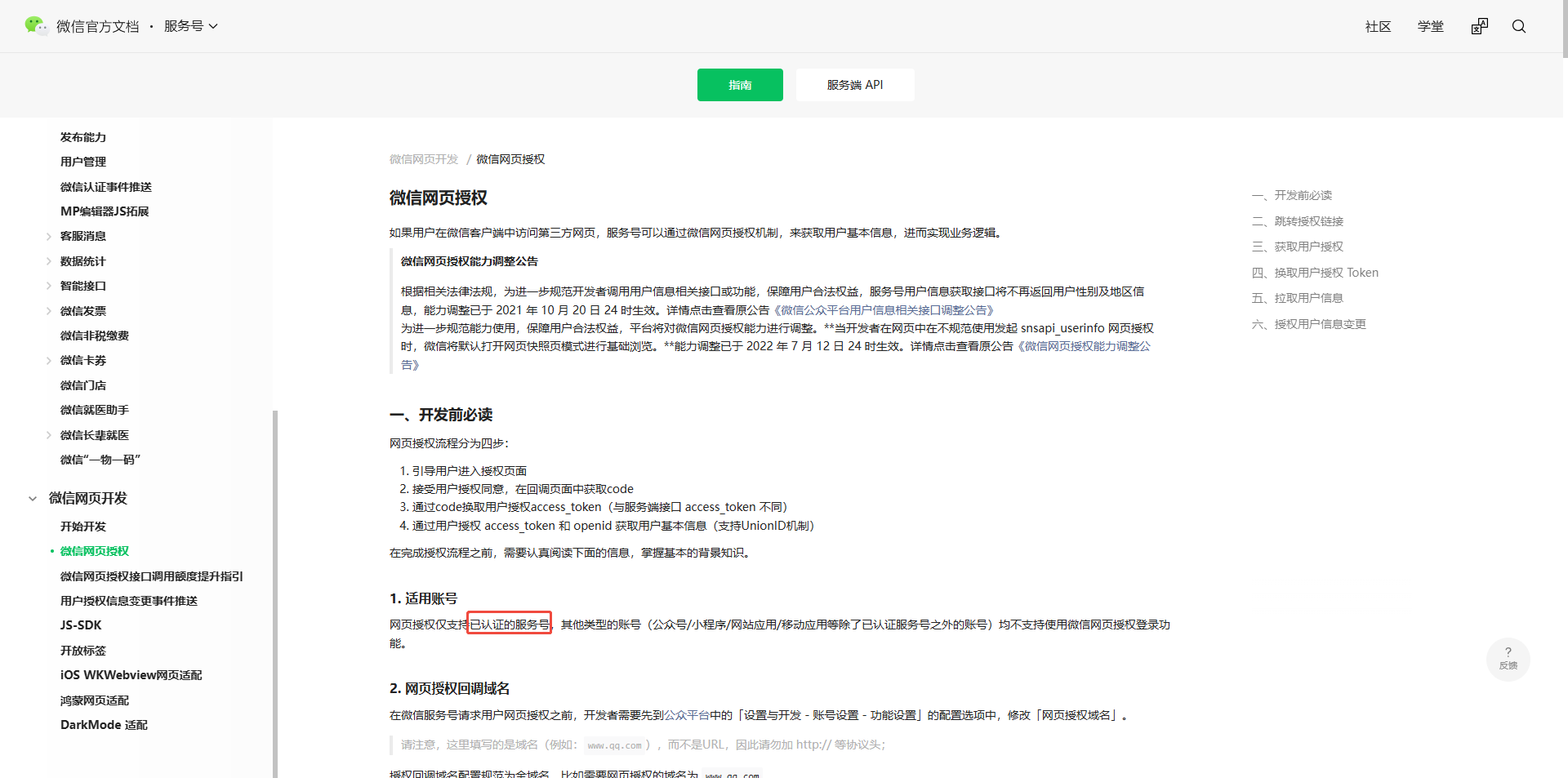Open 用户管理 in the sidebar

pos(83,162)
